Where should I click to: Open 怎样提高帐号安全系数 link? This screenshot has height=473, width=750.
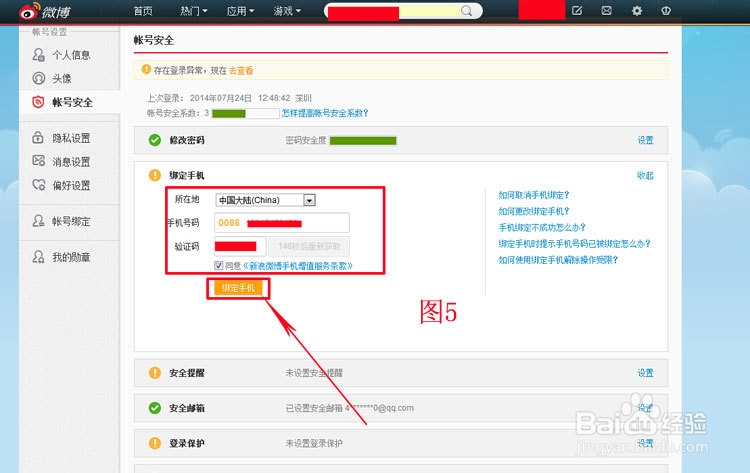325,113
